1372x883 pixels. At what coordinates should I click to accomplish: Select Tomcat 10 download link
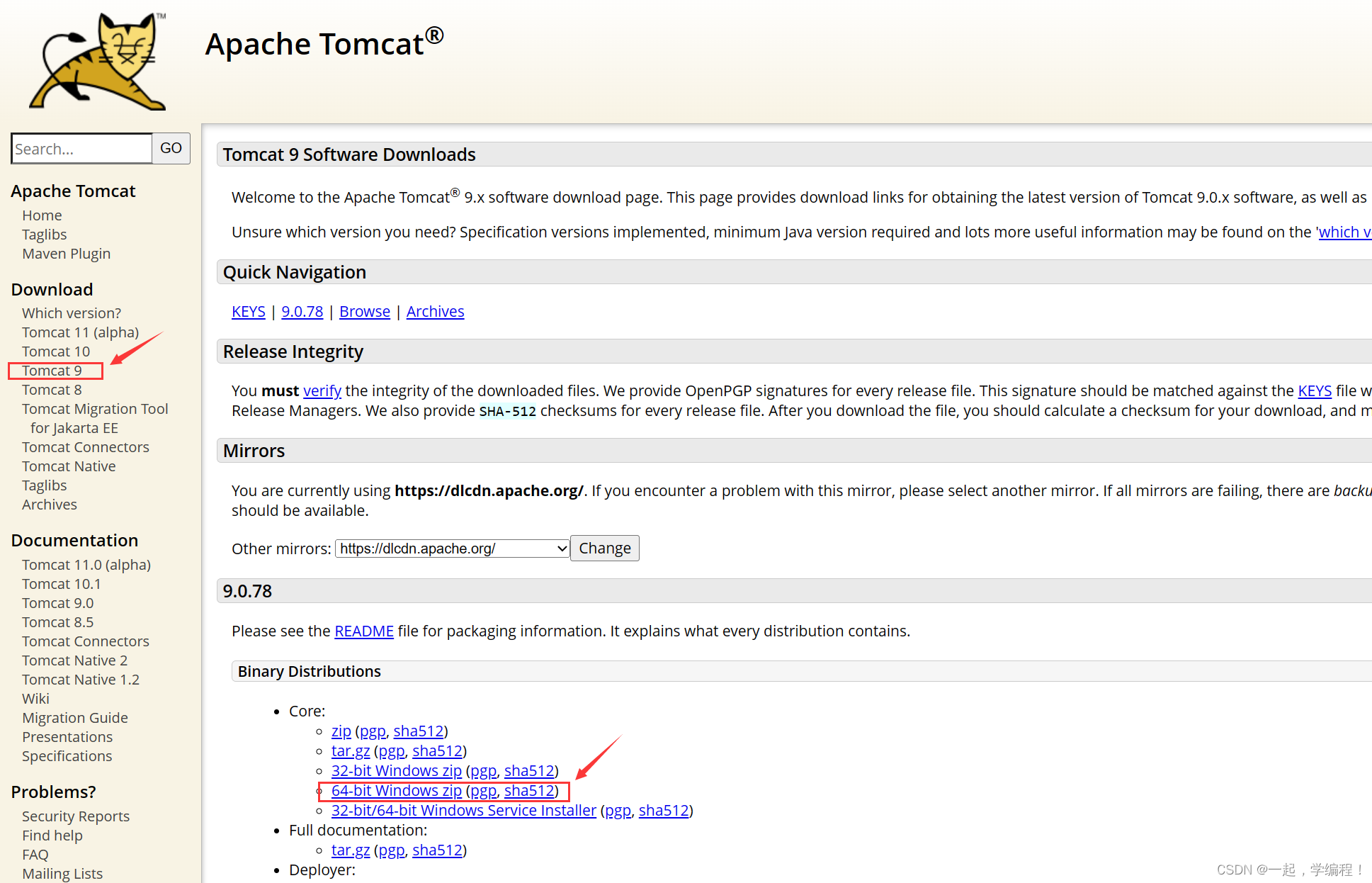(56, 351)
